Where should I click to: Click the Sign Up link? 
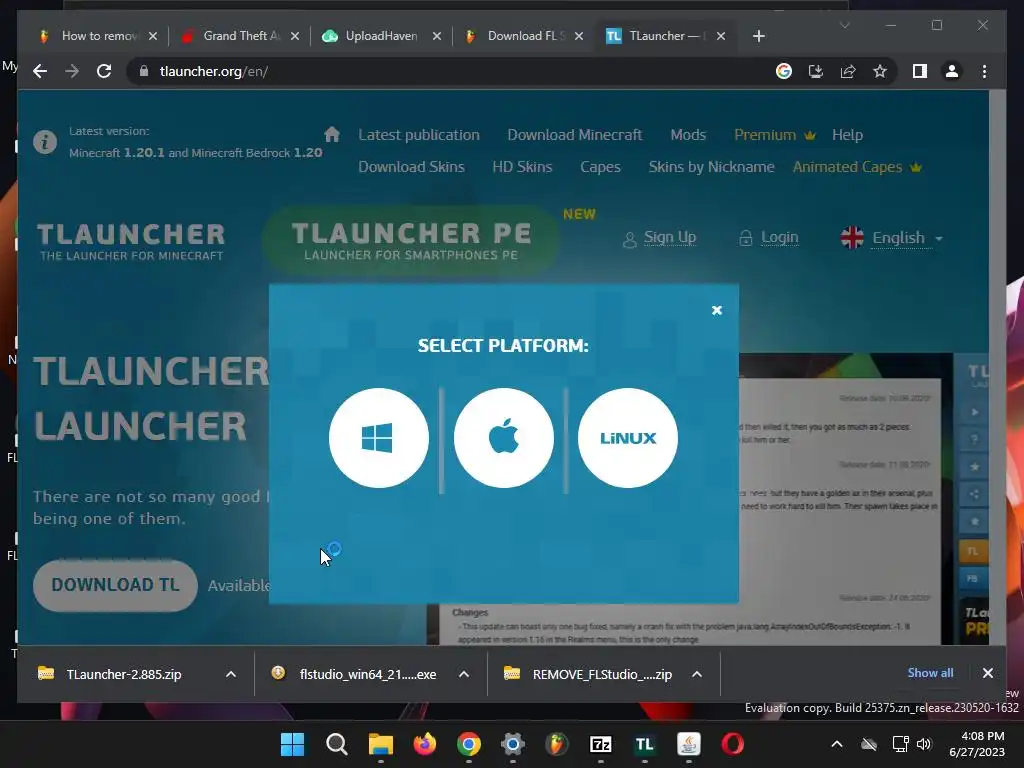(x=660, y=238)
